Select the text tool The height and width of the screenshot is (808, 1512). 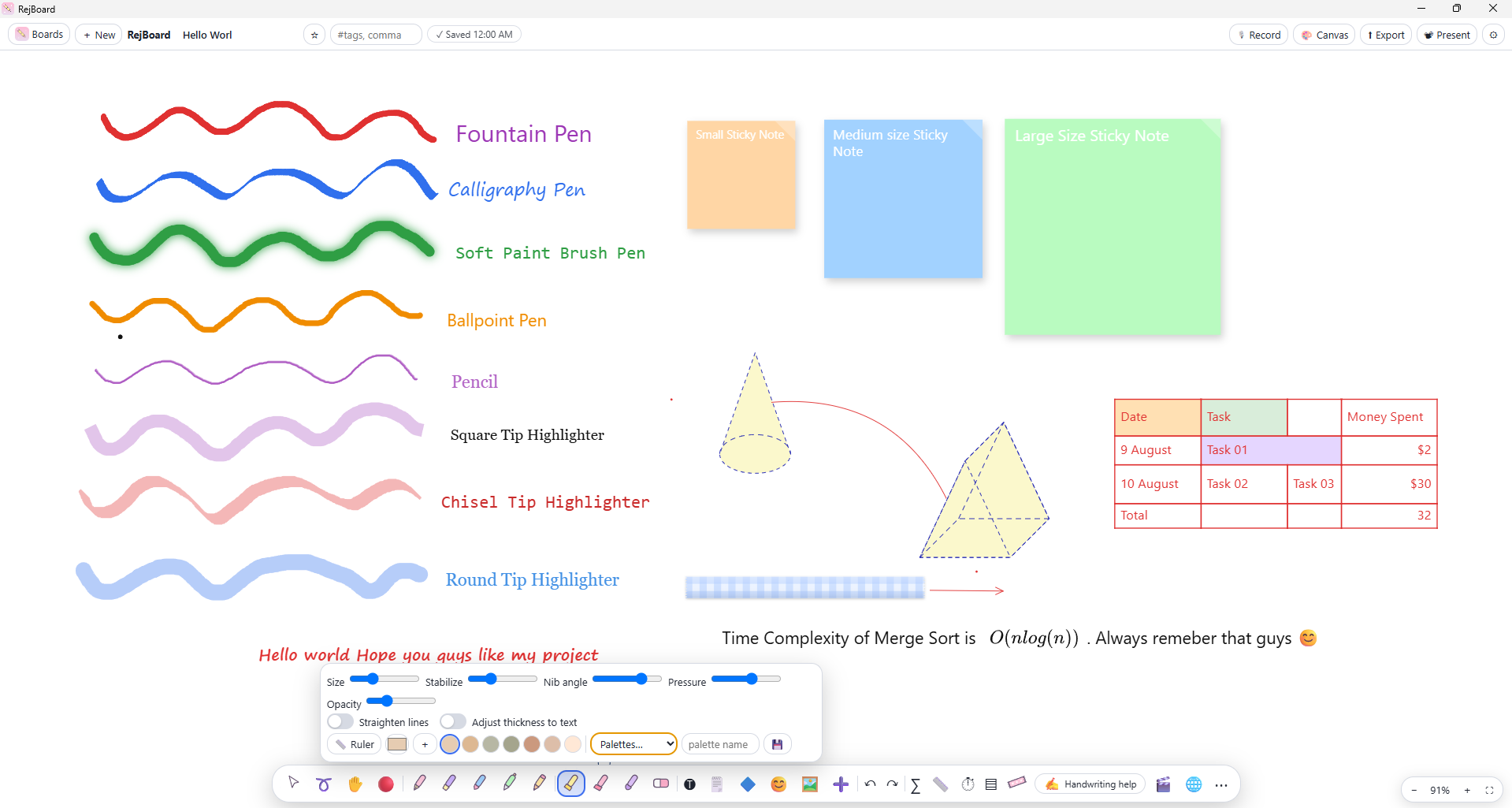point(689,784)
